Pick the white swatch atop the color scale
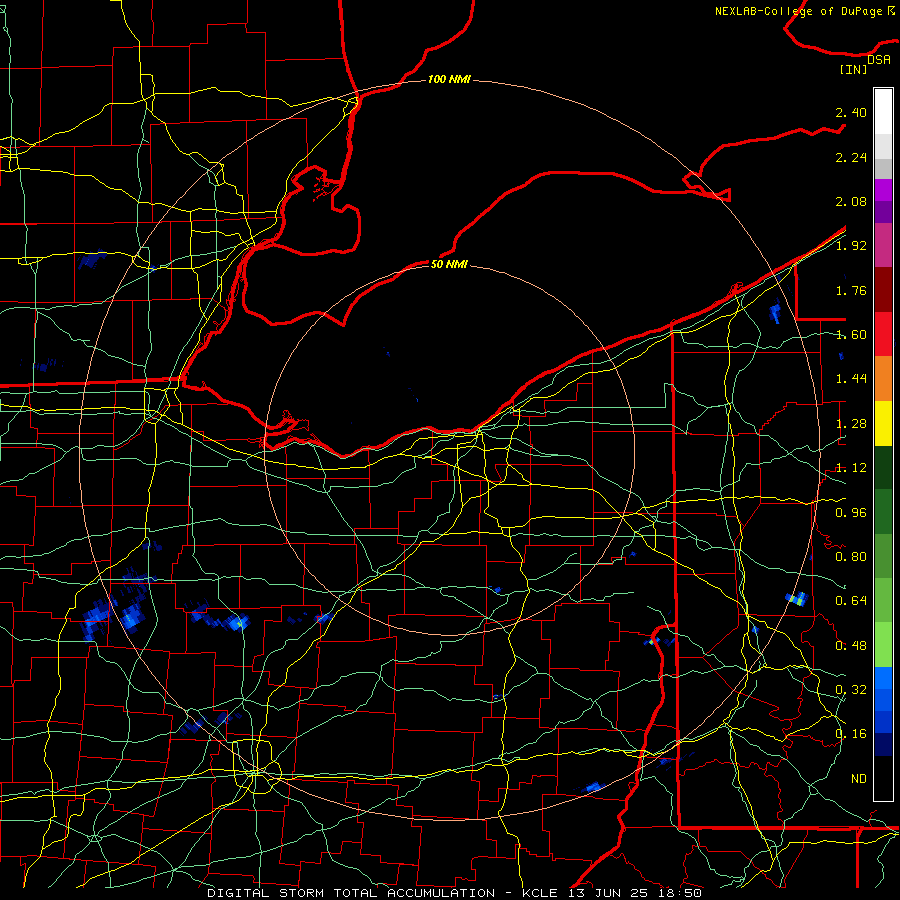 [883, 111]
